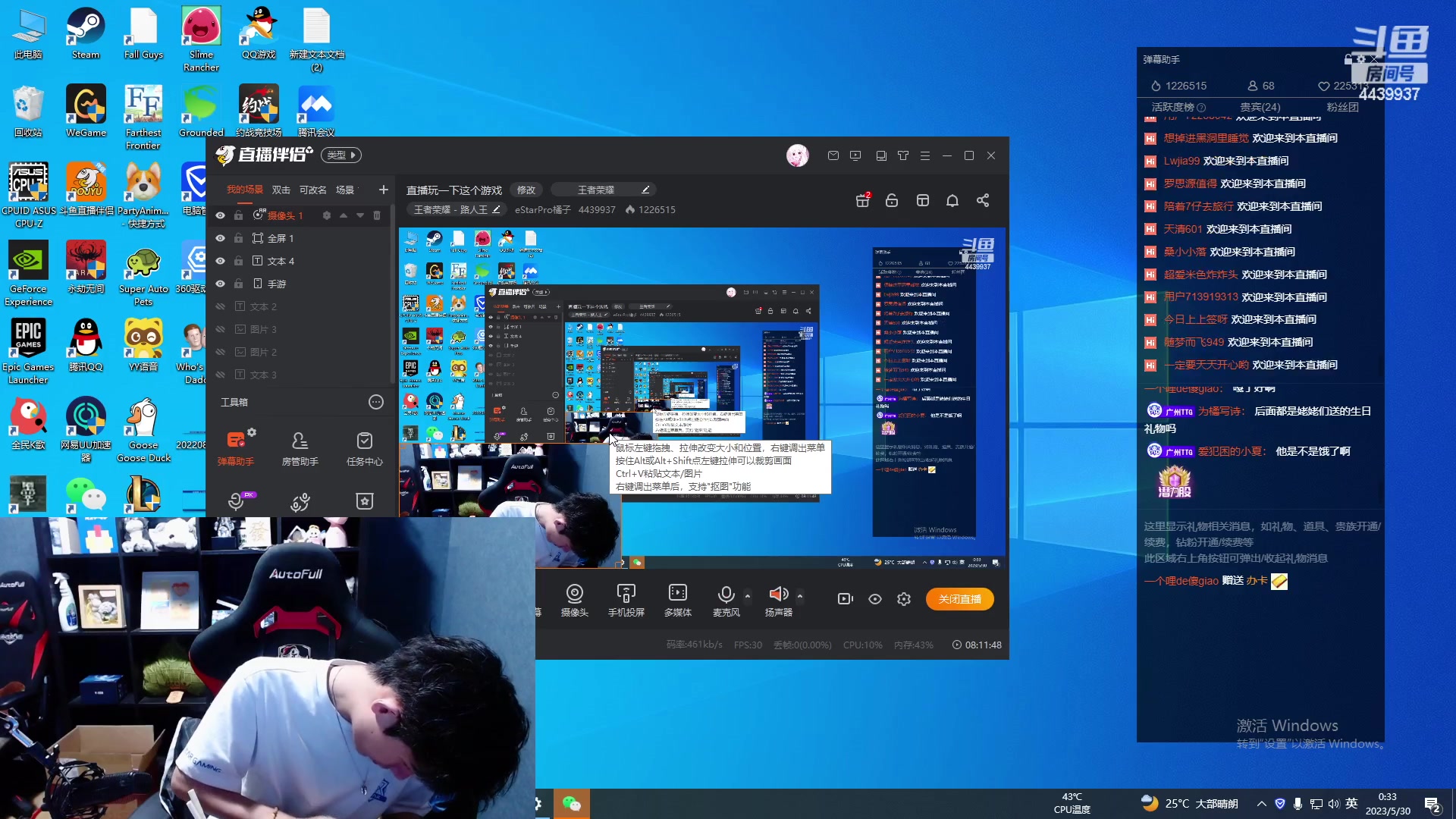The image size is (1456, 819).
Task: Open the 房管助手 tool
Action: coord(300,447)
